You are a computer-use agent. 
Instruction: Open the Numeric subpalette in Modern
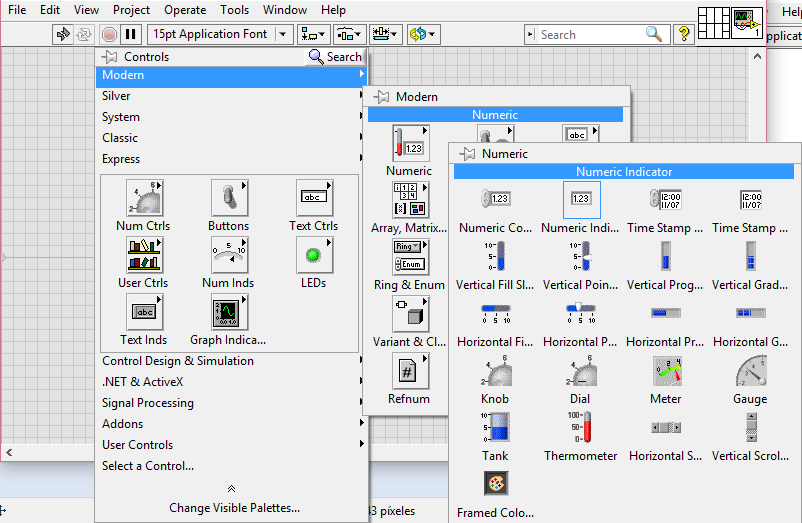click(x=410, y=143)
